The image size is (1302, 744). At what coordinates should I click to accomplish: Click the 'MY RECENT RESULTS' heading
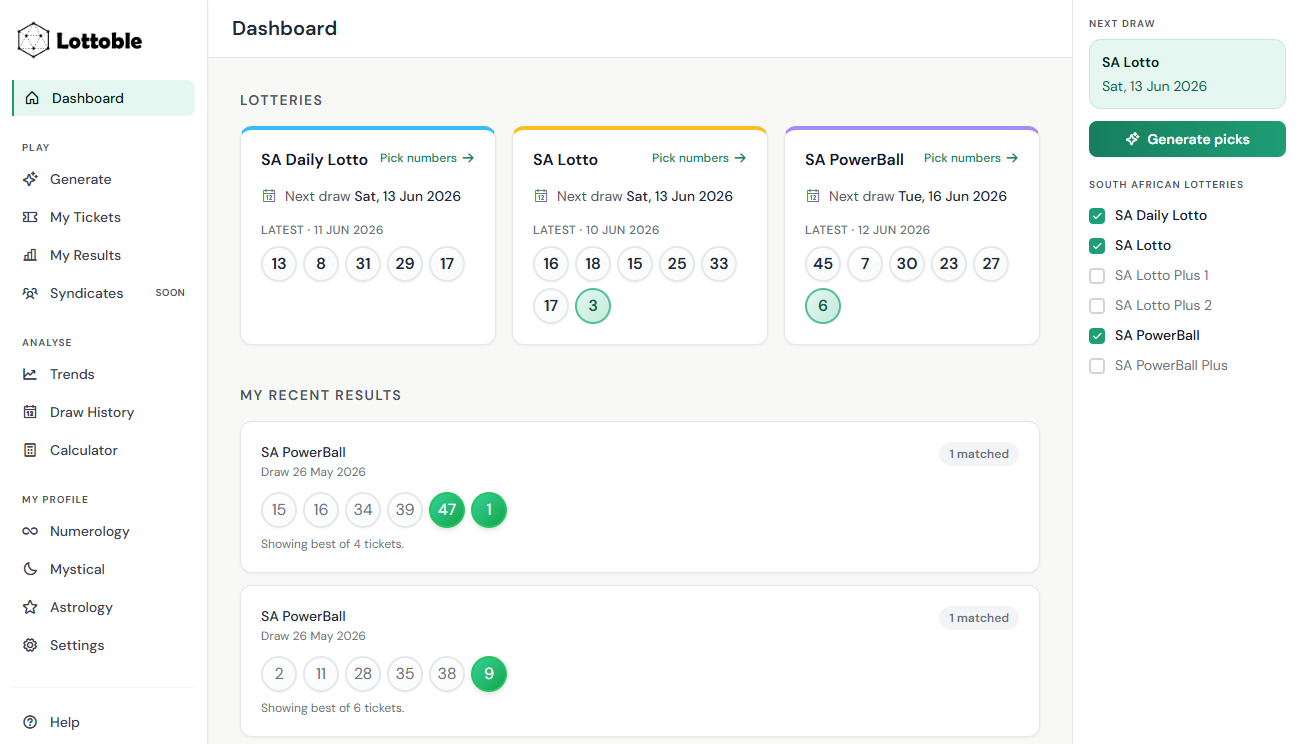320,395
